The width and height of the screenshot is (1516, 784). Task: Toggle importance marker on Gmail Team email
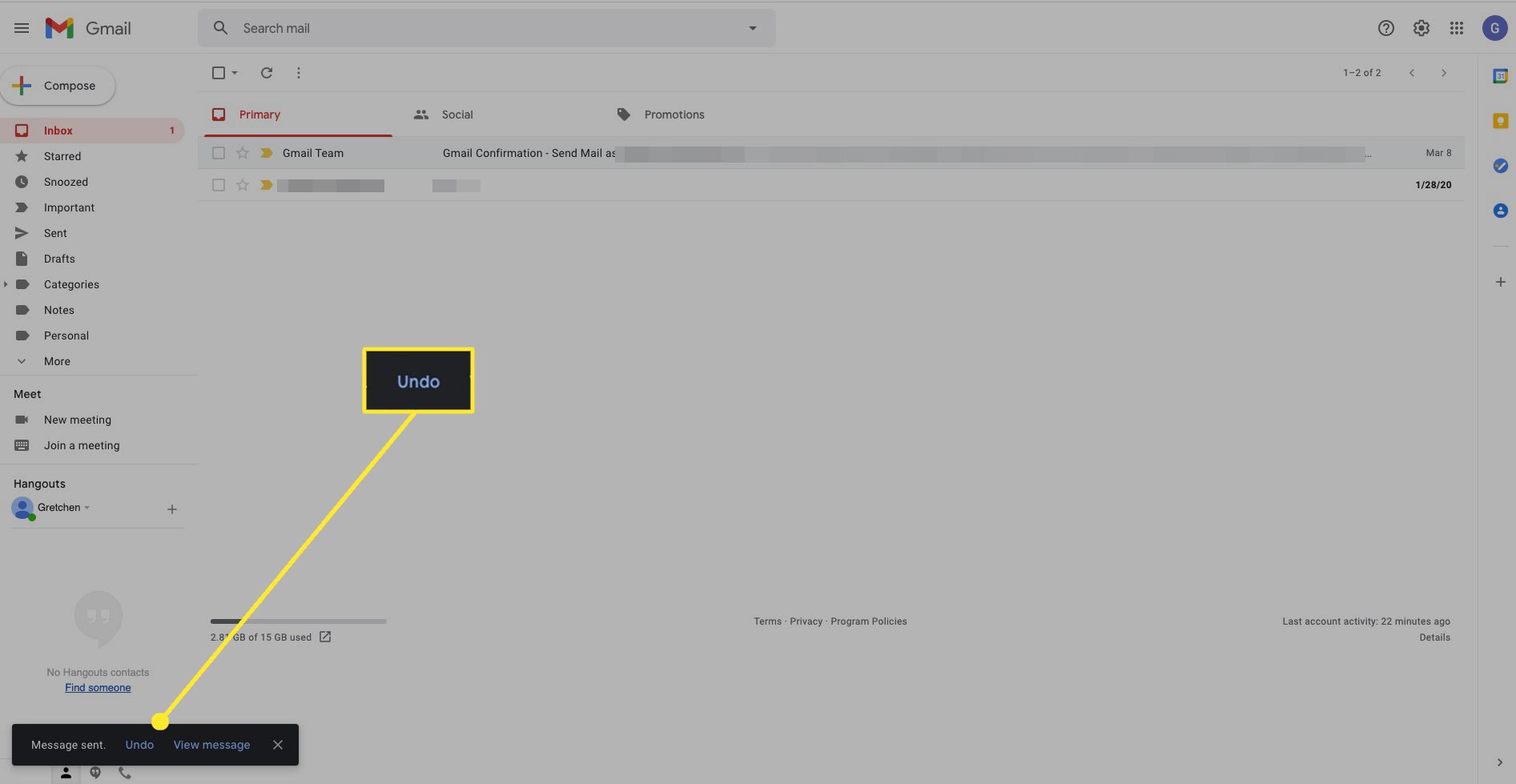[267, 153]
